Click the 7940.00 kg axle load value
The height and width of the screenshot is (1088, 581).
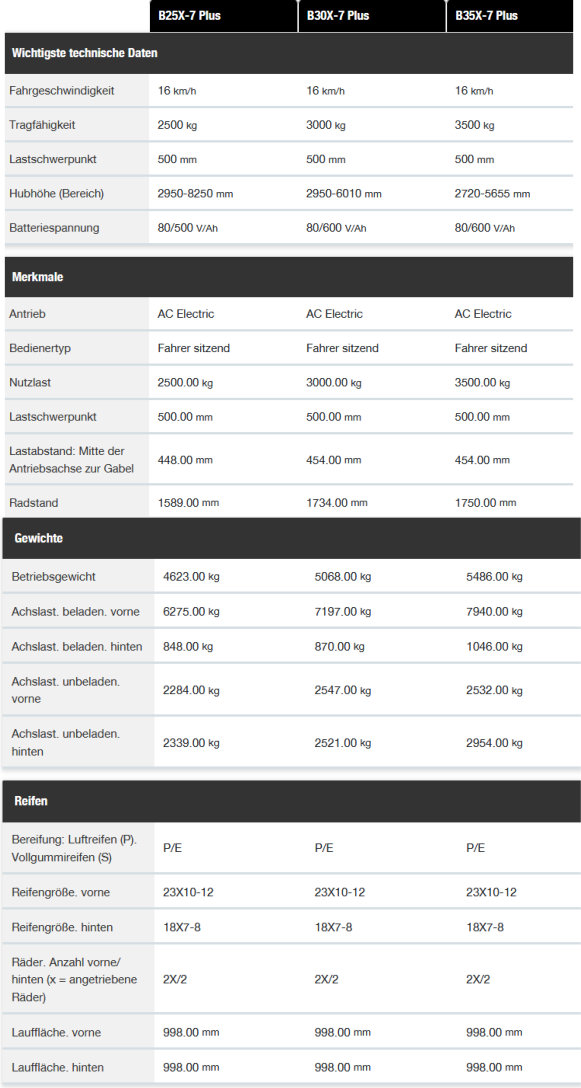pos(494,612)
